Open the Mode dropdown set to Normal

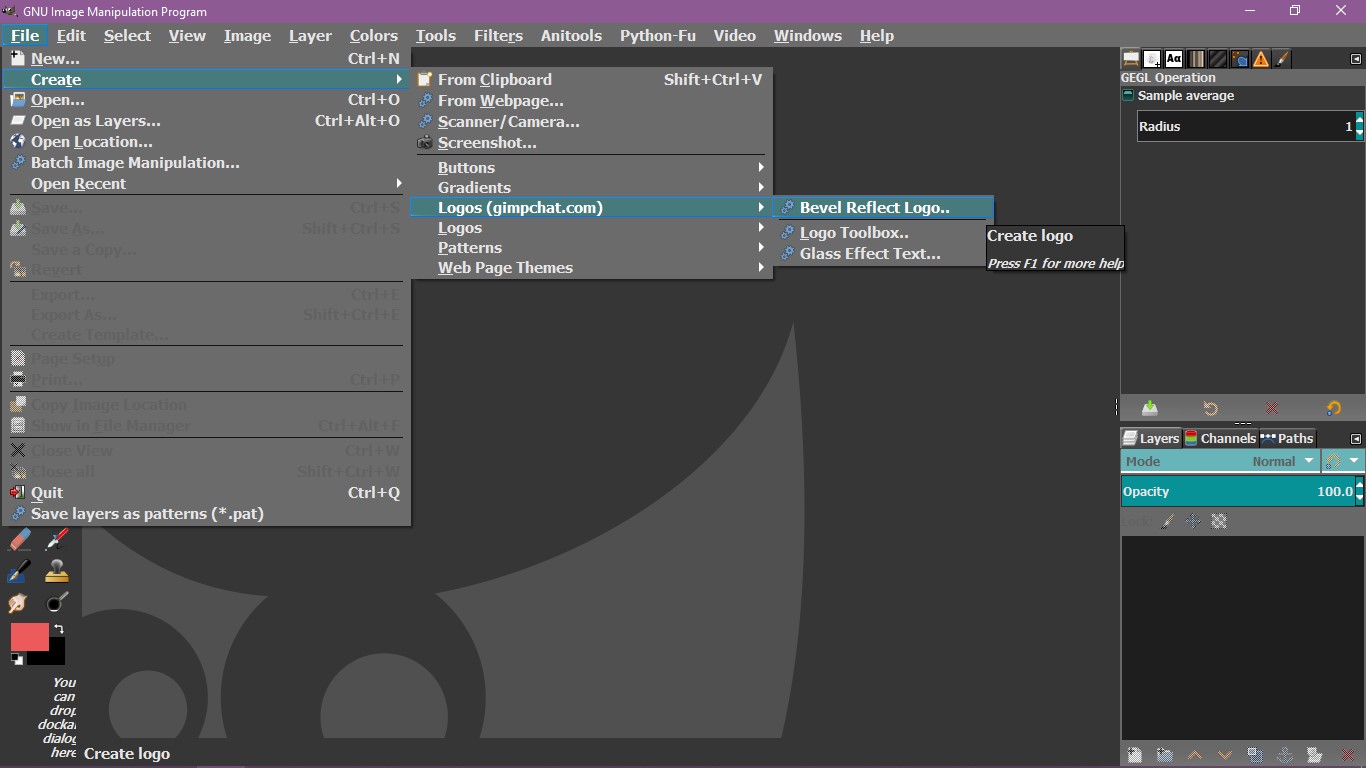[x=1220, y=461]
